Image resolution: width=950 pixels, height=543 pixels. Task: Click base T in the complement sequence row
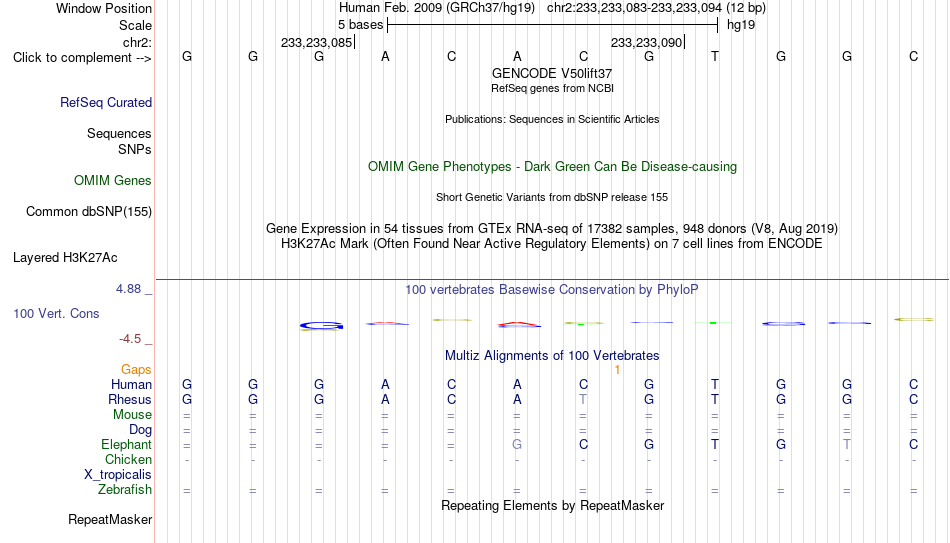715,56
